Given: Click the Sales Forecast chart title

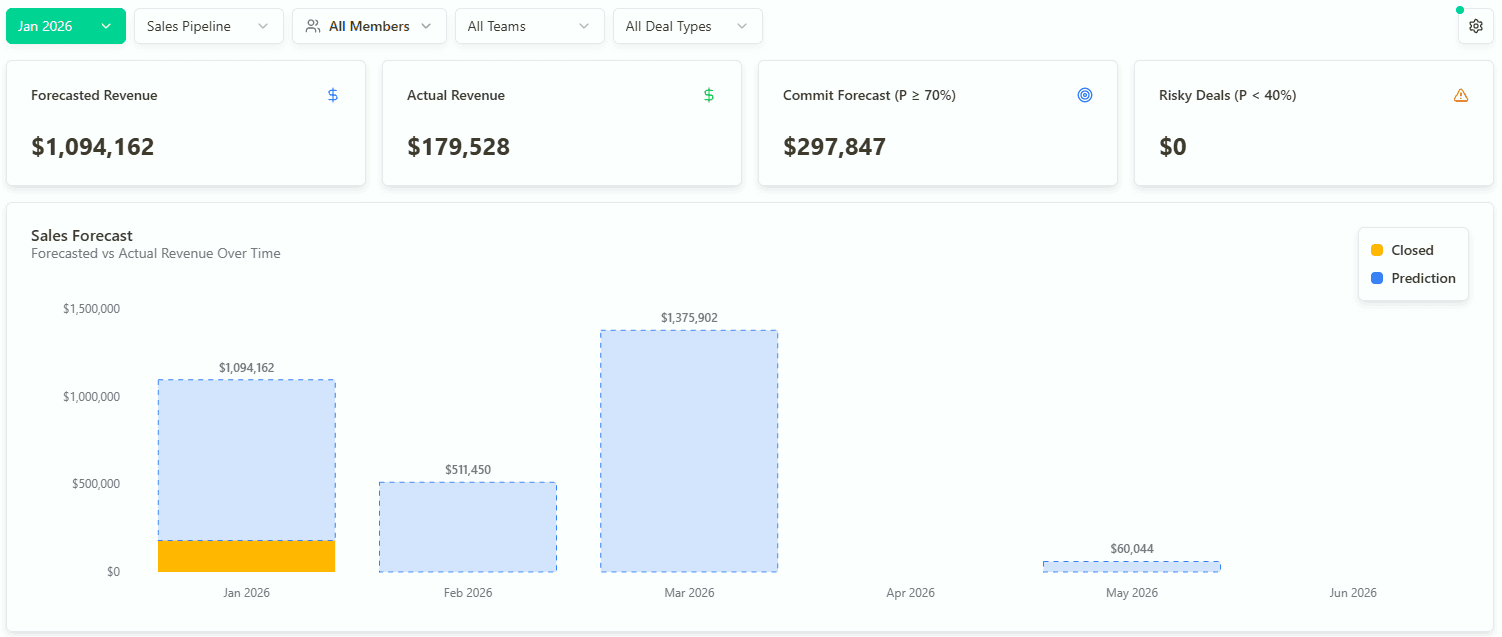Looking at the screenshot, I should point(81,235).
